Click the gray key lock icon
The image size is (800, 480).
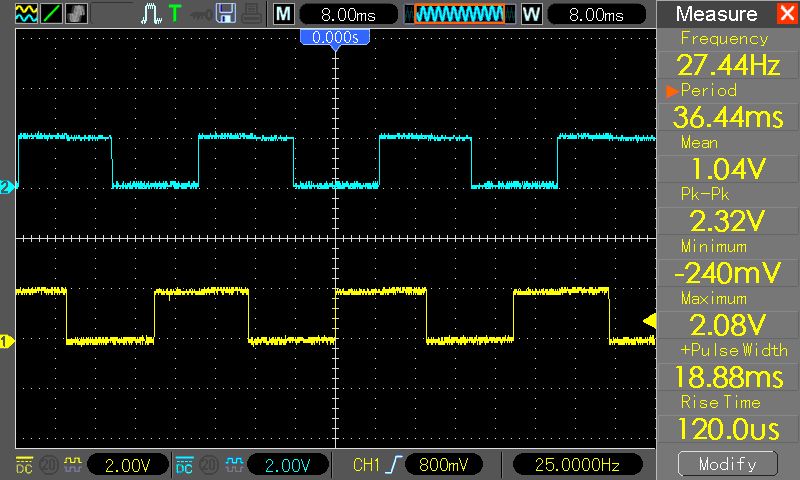[201, 14]
